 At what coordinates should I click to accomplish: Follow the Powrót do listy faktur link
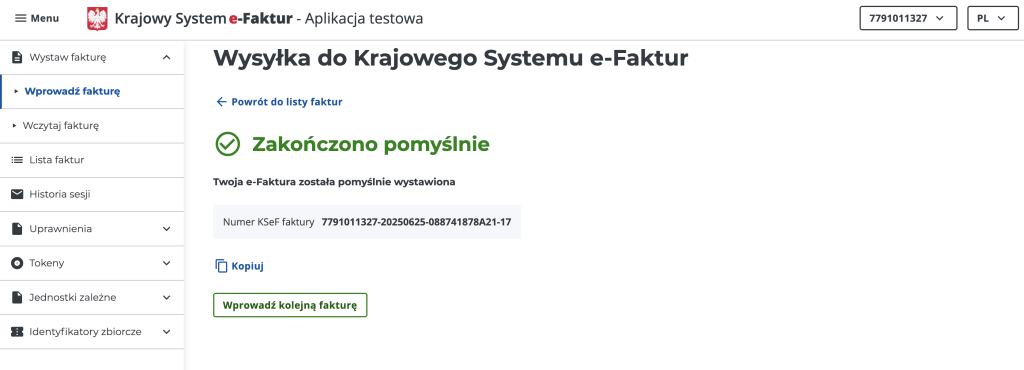pyautogui.click(x=287, y=102)
